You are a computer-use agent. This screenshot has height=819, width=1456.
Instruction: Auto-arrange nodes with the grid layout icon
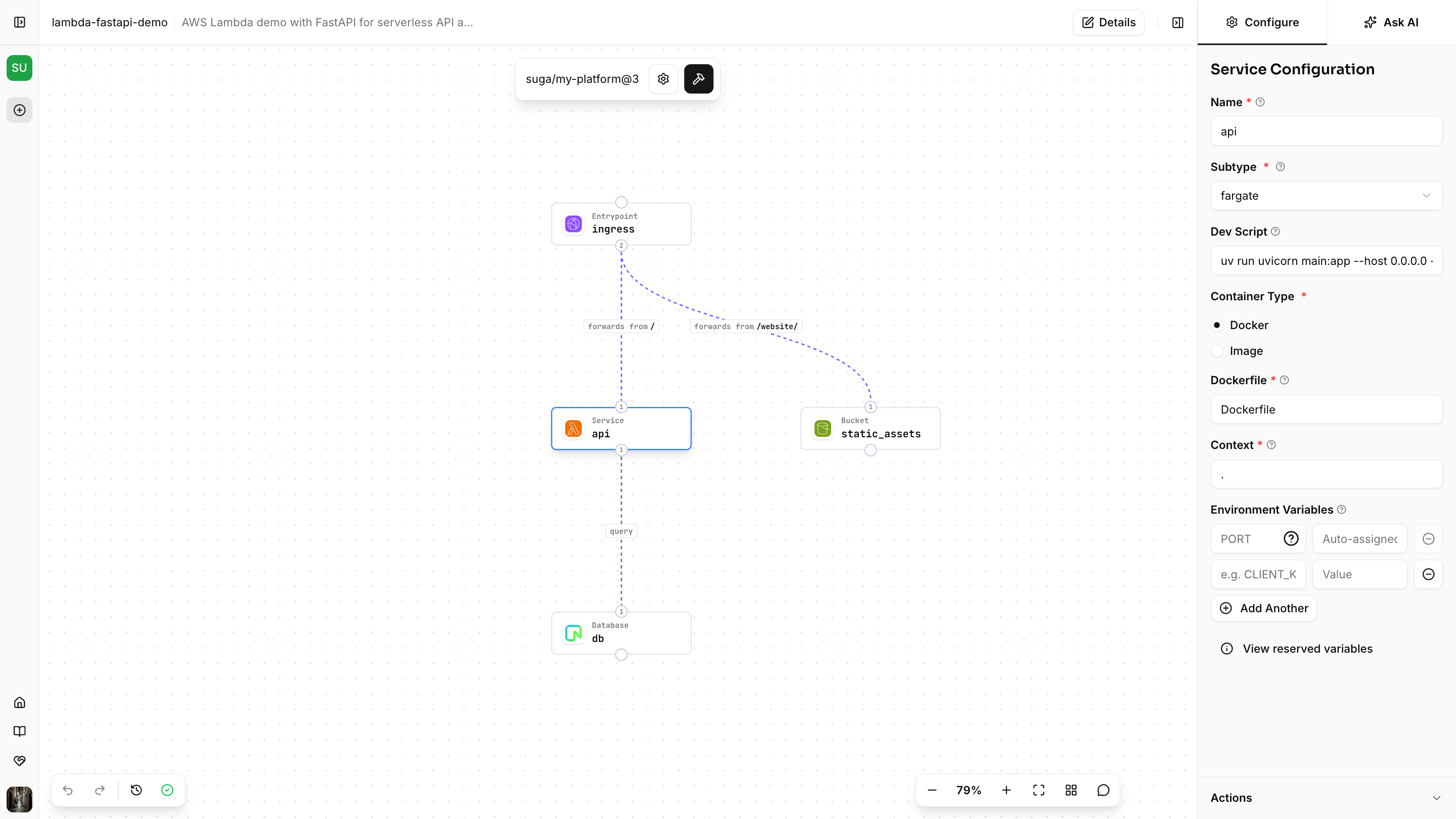click(1071, 790)
